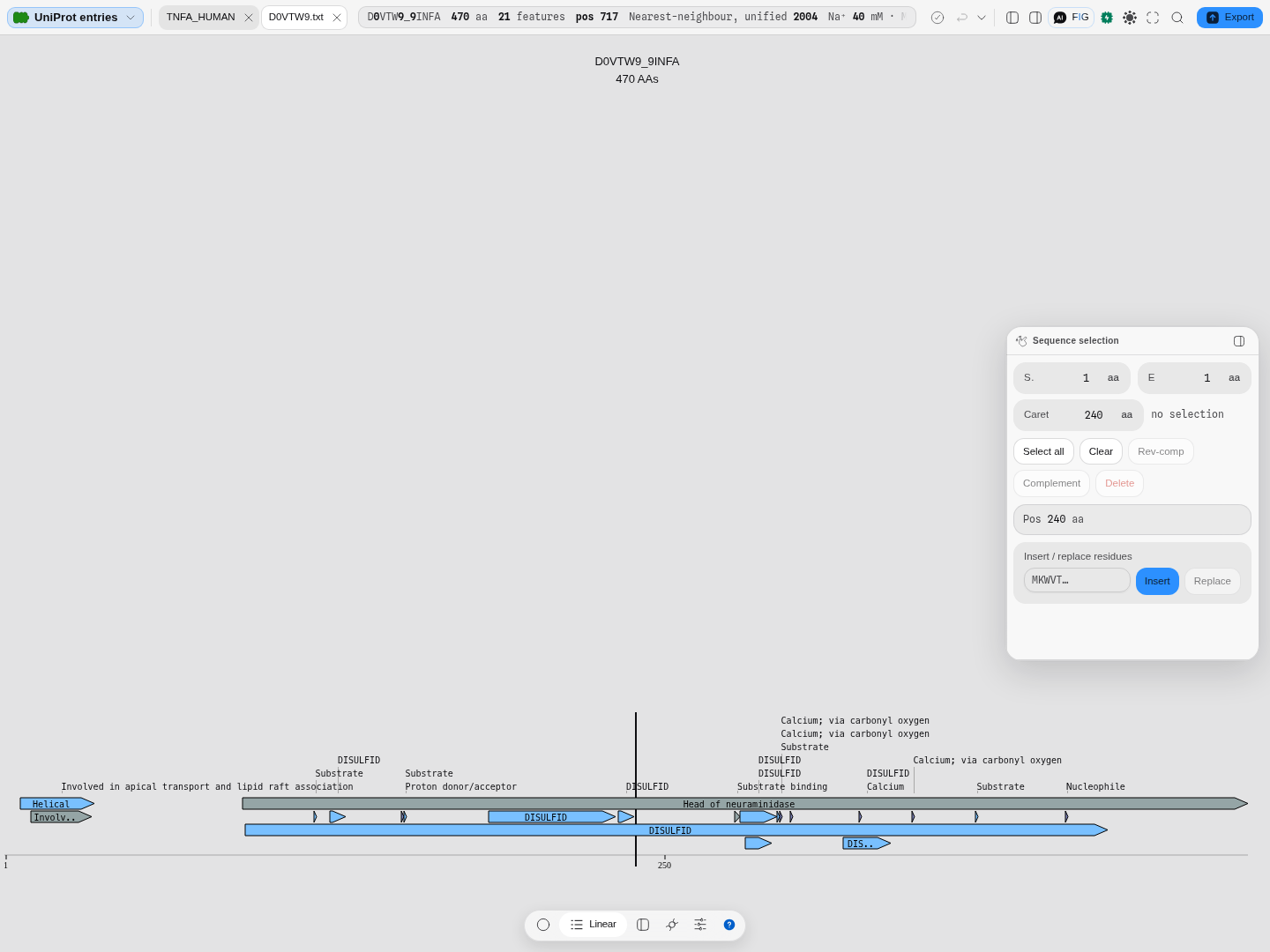The width and height of the screenshot is (1270, 952).
Task: Click the green lightning badge icon
Action: 1107,18
